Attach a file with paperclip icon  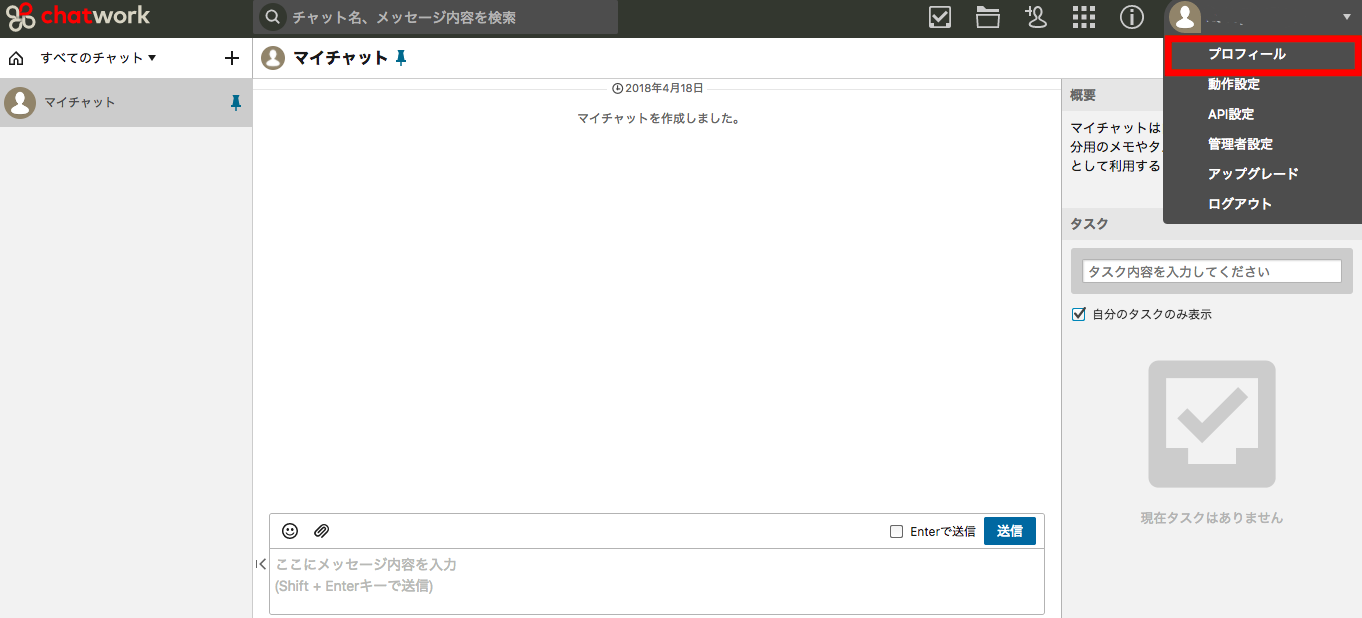click(321, 531)
